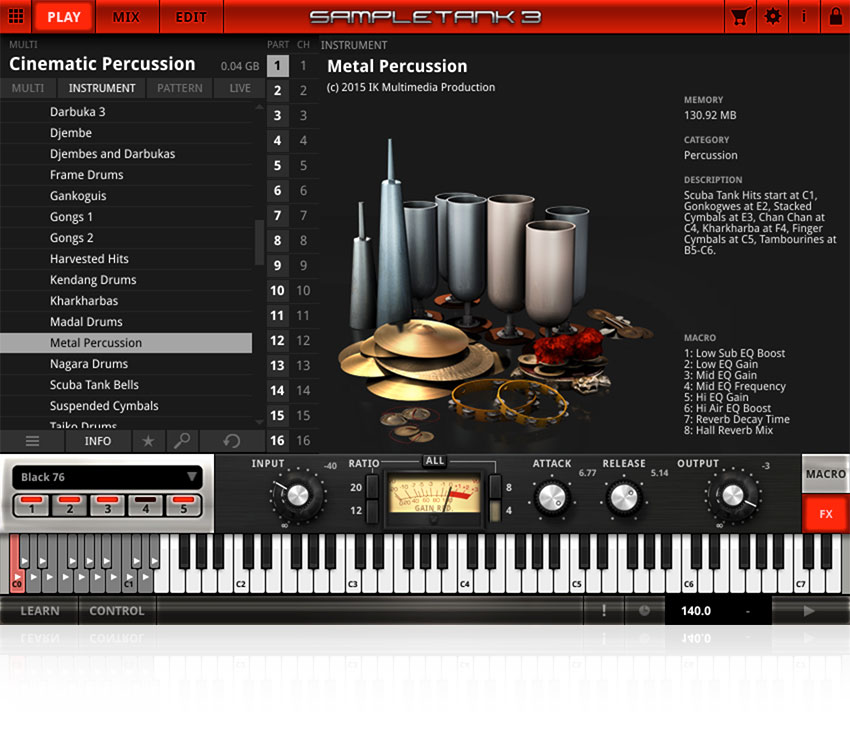The image size is (850, 735).
Task: Click the undo arrow icon below the list
Action: 231,441
